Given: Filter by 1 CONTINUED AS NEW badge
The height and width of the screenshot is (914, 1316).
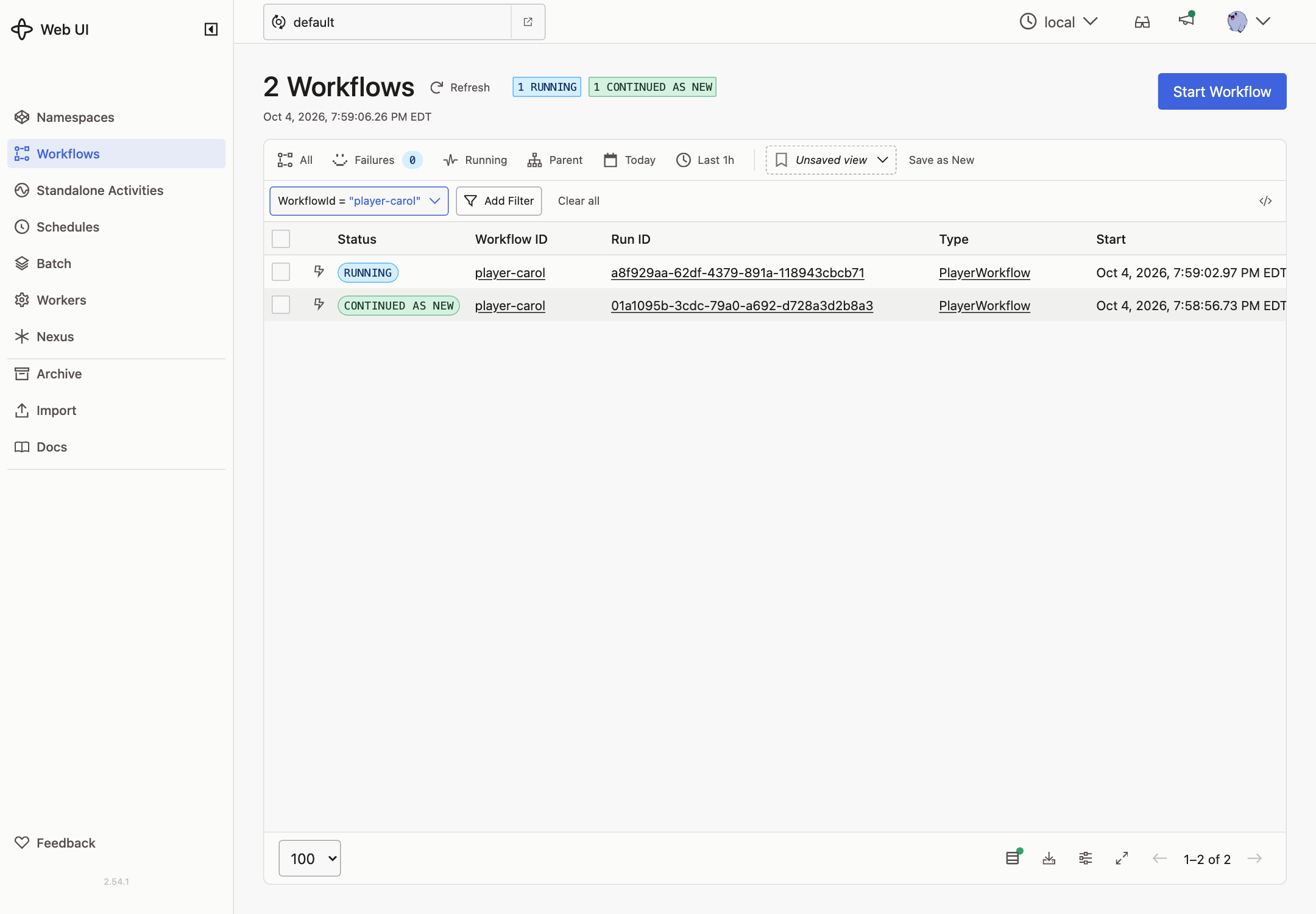Looking at the screenshot, I should coord(653,87).
